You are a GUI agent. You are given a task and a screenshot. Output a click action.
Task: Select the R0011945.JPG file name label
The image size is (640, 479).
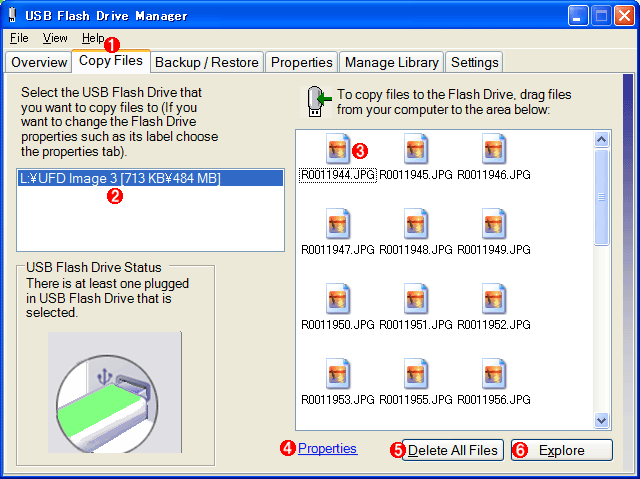pos(416,175)
